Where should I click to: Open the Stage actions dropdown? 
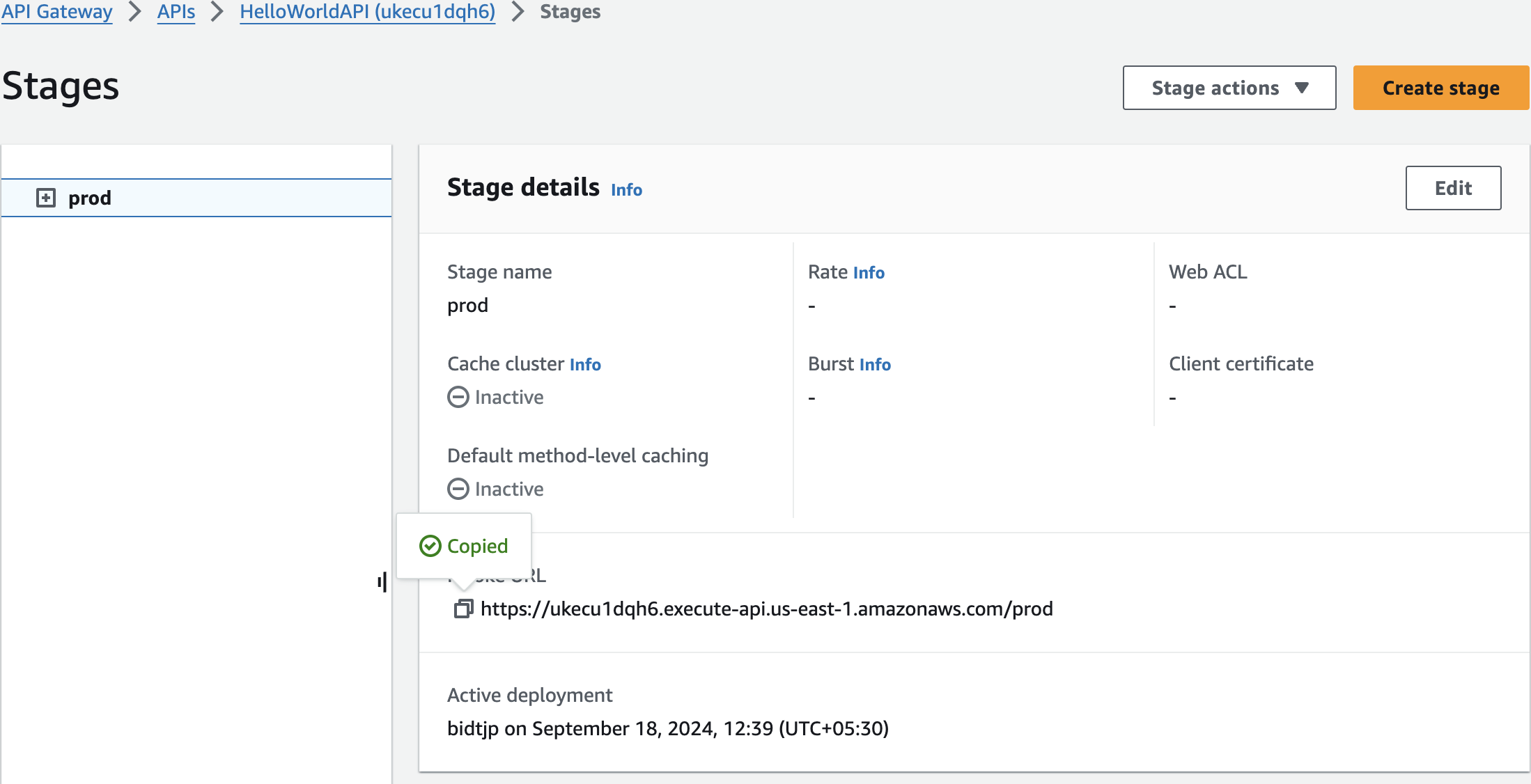1229,88
